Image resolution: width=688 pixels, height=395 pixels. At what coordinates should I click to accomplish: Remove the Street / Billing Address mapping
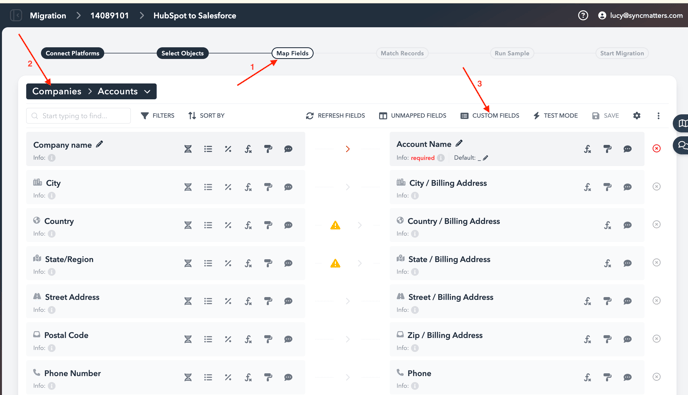click(656, 301)
